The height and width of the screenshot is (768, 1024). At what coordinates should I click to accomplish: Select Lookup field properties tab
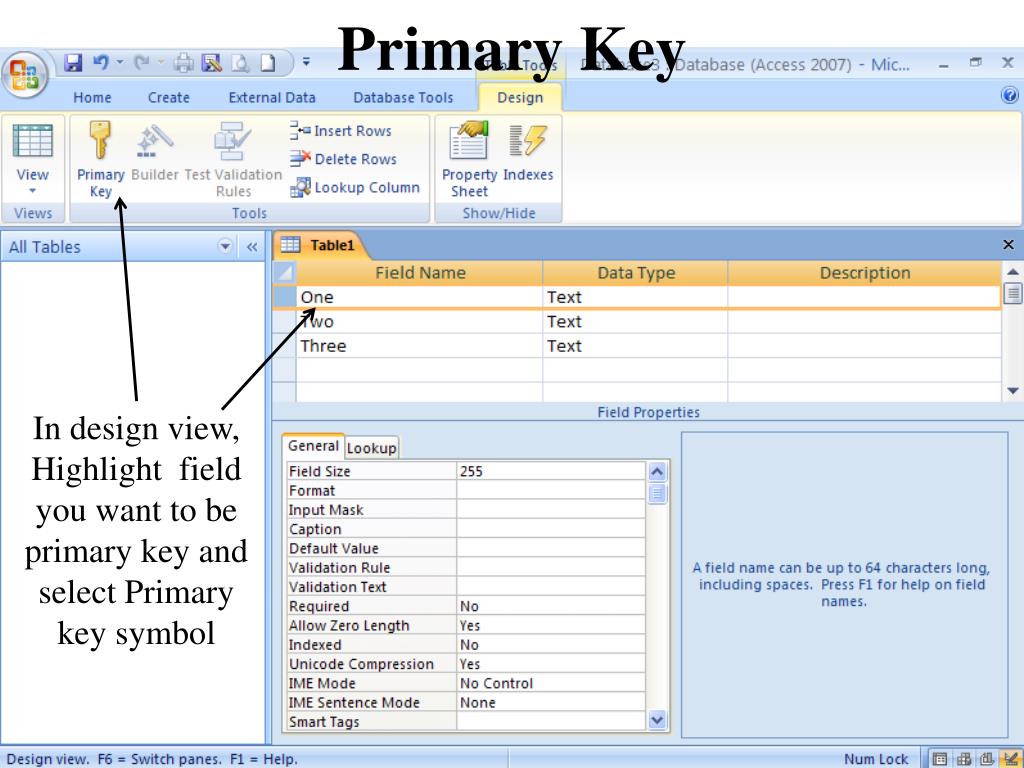pos(371,448)
